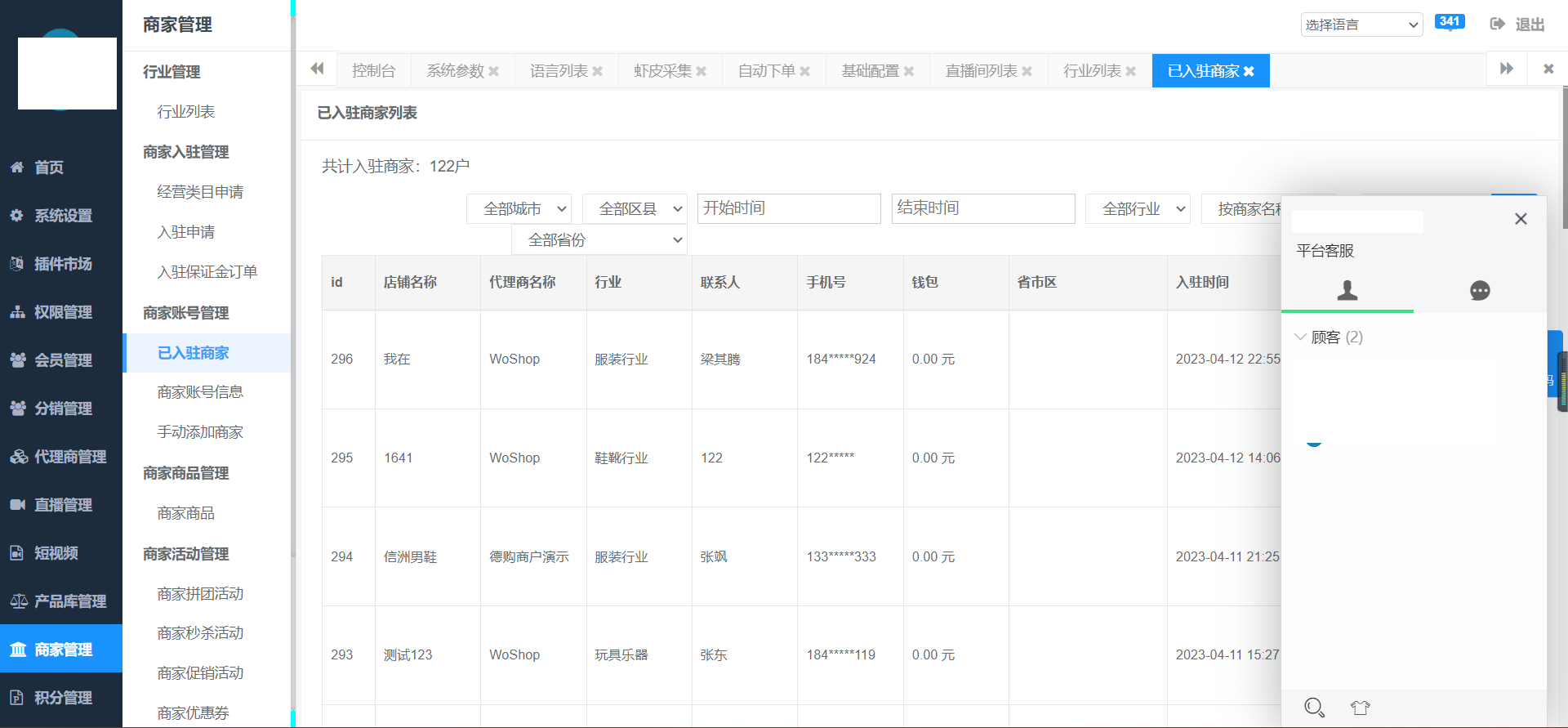Viewport: 1568px width, 728px height.
Task: Open 会员管理 in sidebar
Action: coord(61,360)
